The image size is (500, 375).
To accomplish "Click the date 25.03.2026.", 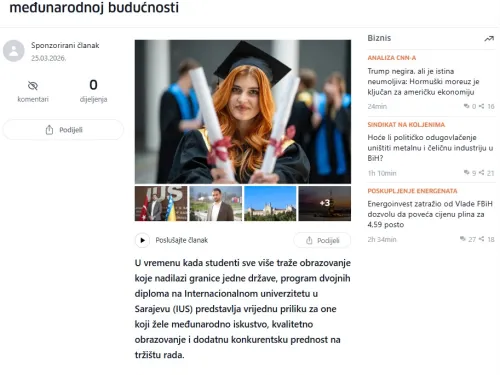I will click(48, 58).
